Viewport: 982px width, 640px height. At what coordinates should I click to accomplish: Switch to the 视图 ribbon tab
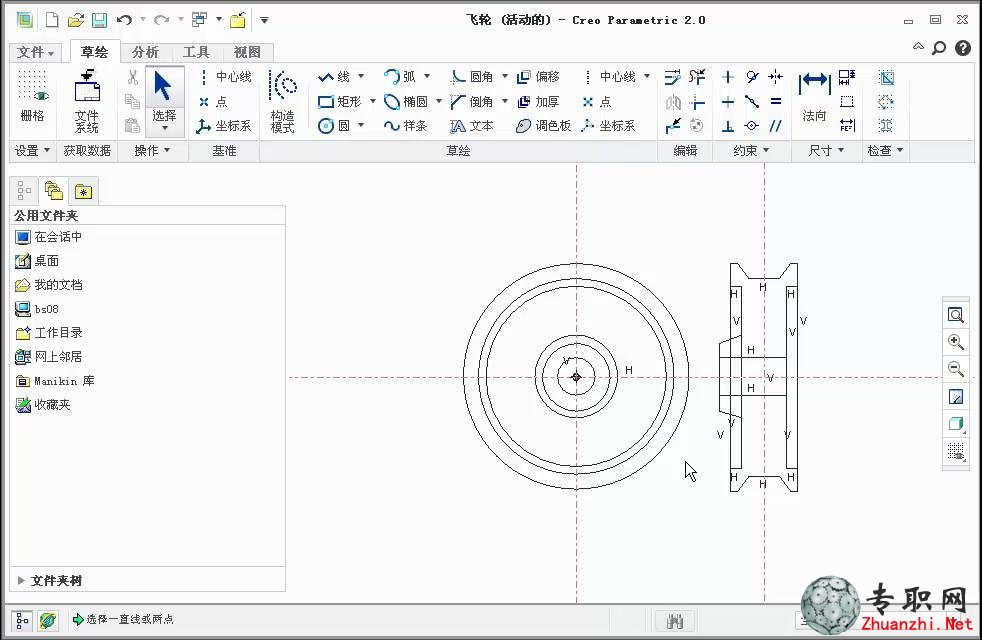point(247,52)
